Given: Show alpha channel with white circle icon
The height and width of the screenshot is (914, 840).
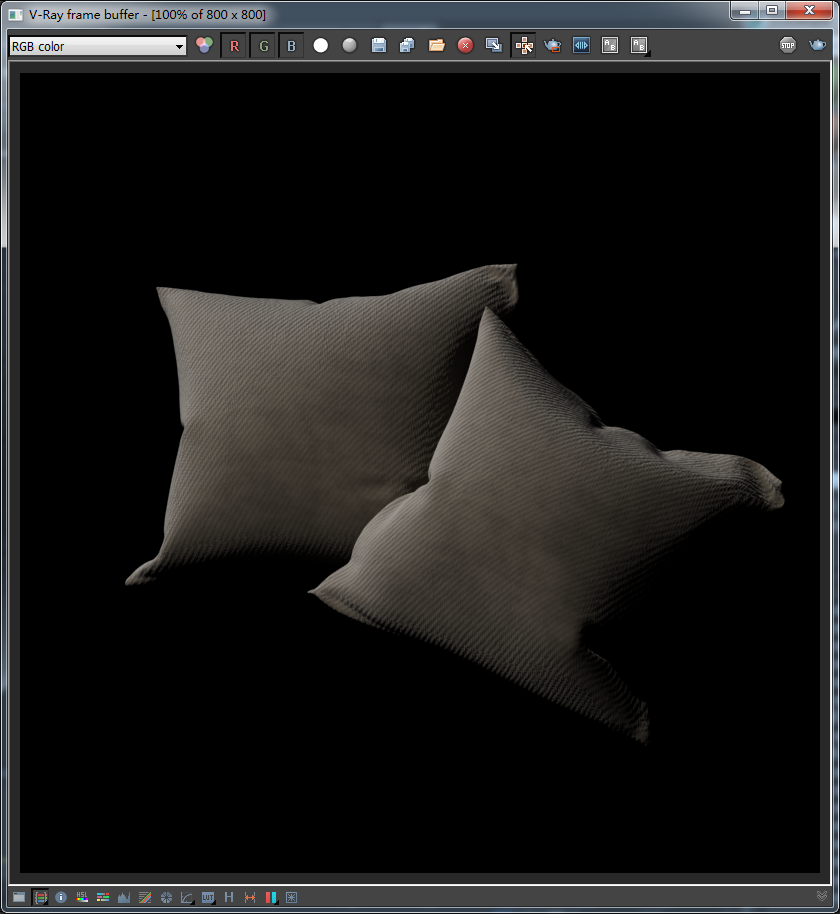Looking at the screenshot, I should [x=321, y=45].
